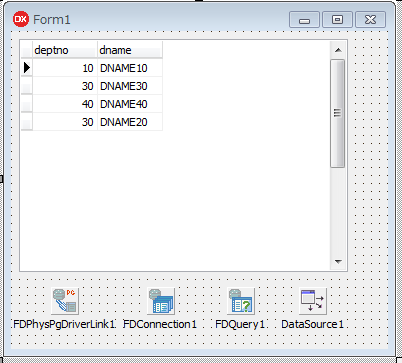
Task: Minimize the Form1 window
Action: pyautogui.click(x=304, y=20)
